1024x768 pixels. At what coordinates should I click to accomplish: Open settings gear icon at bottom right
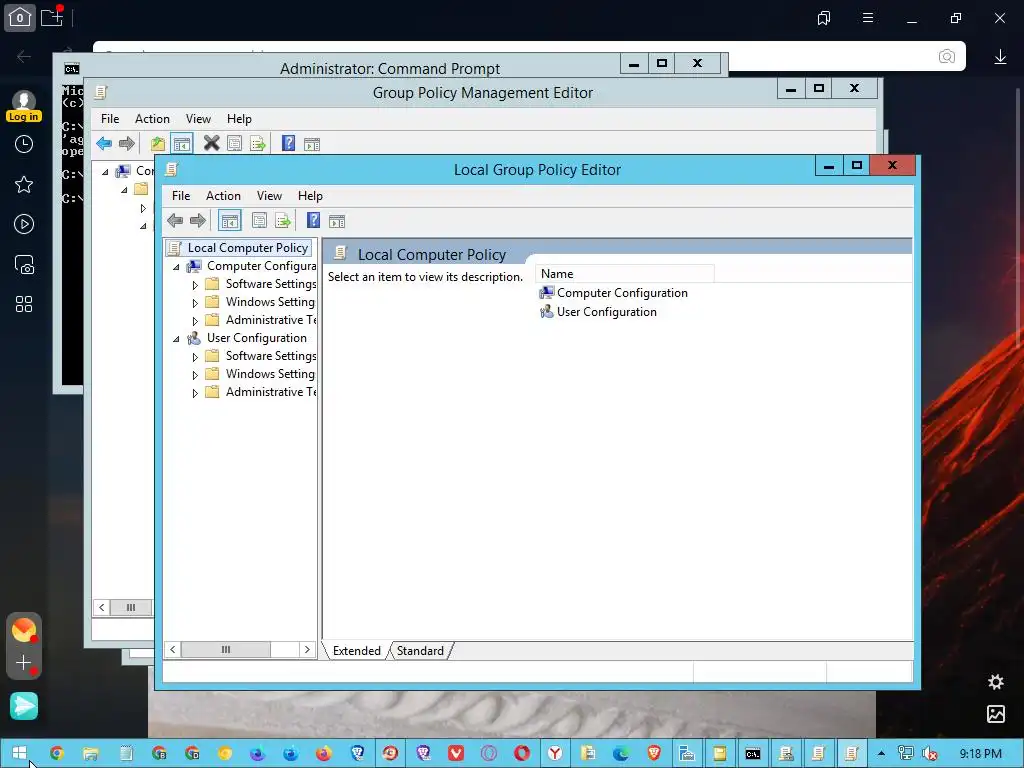coord(996,682)
